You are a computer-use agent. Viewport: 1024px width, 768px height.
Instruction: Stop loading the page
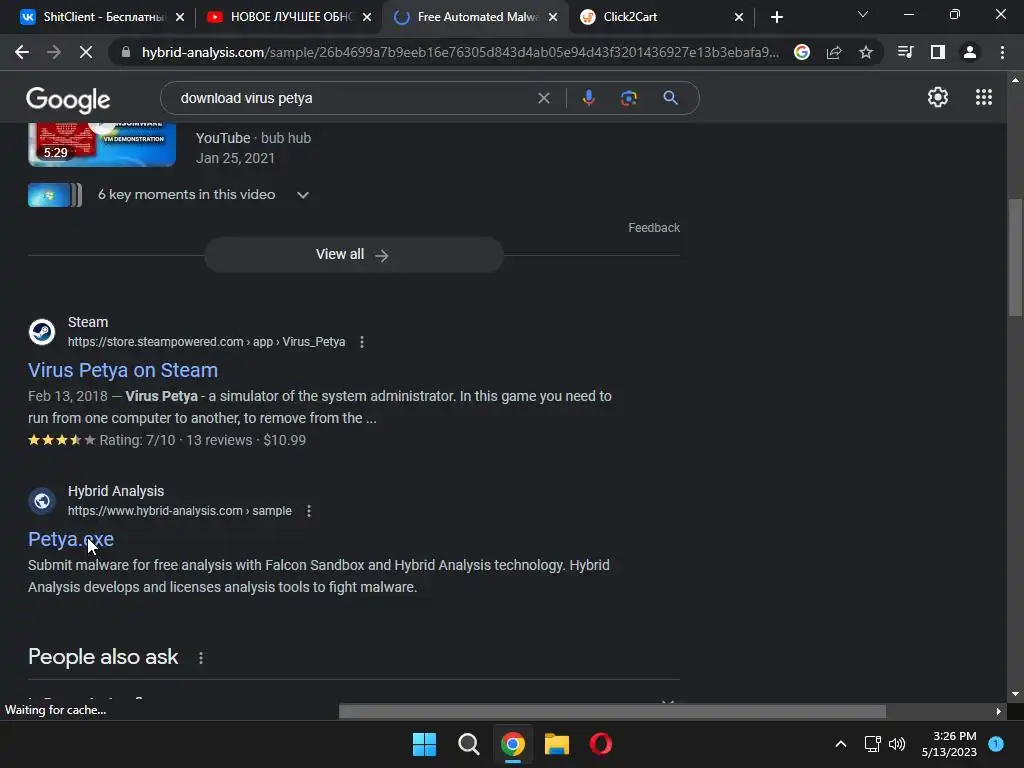click(86, 52)
